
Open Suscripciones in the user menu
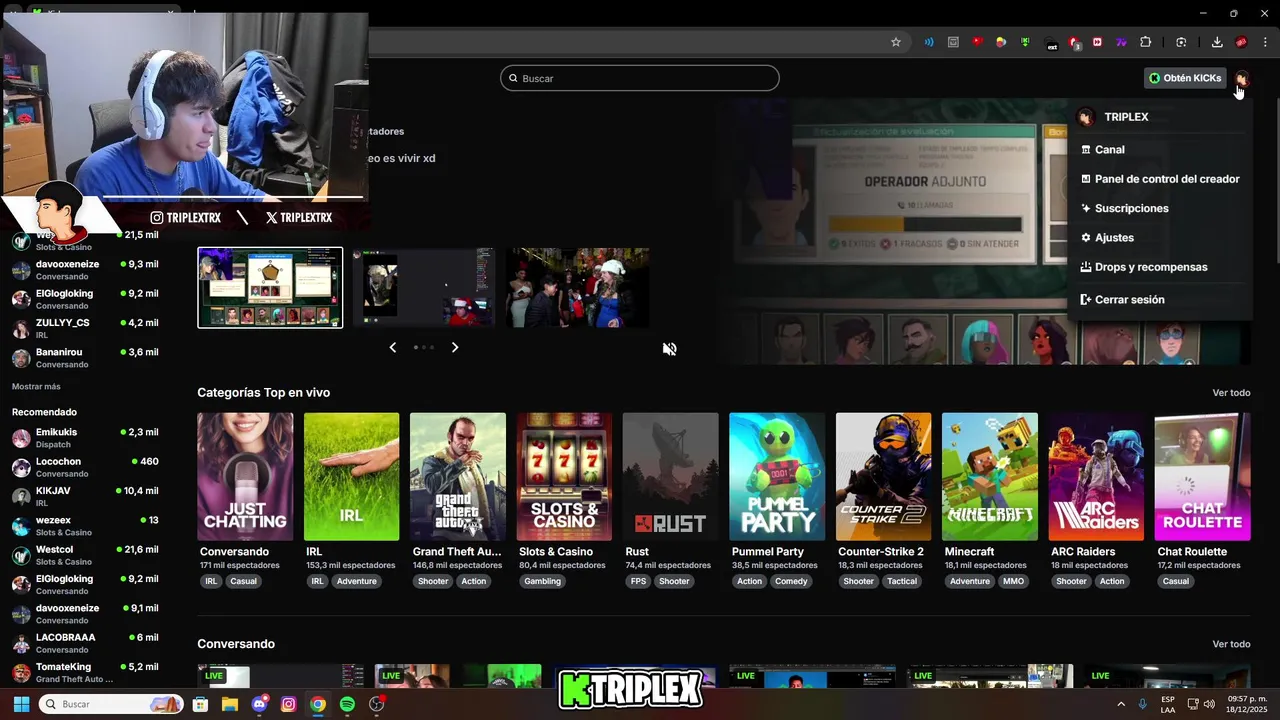point(1160,208)
